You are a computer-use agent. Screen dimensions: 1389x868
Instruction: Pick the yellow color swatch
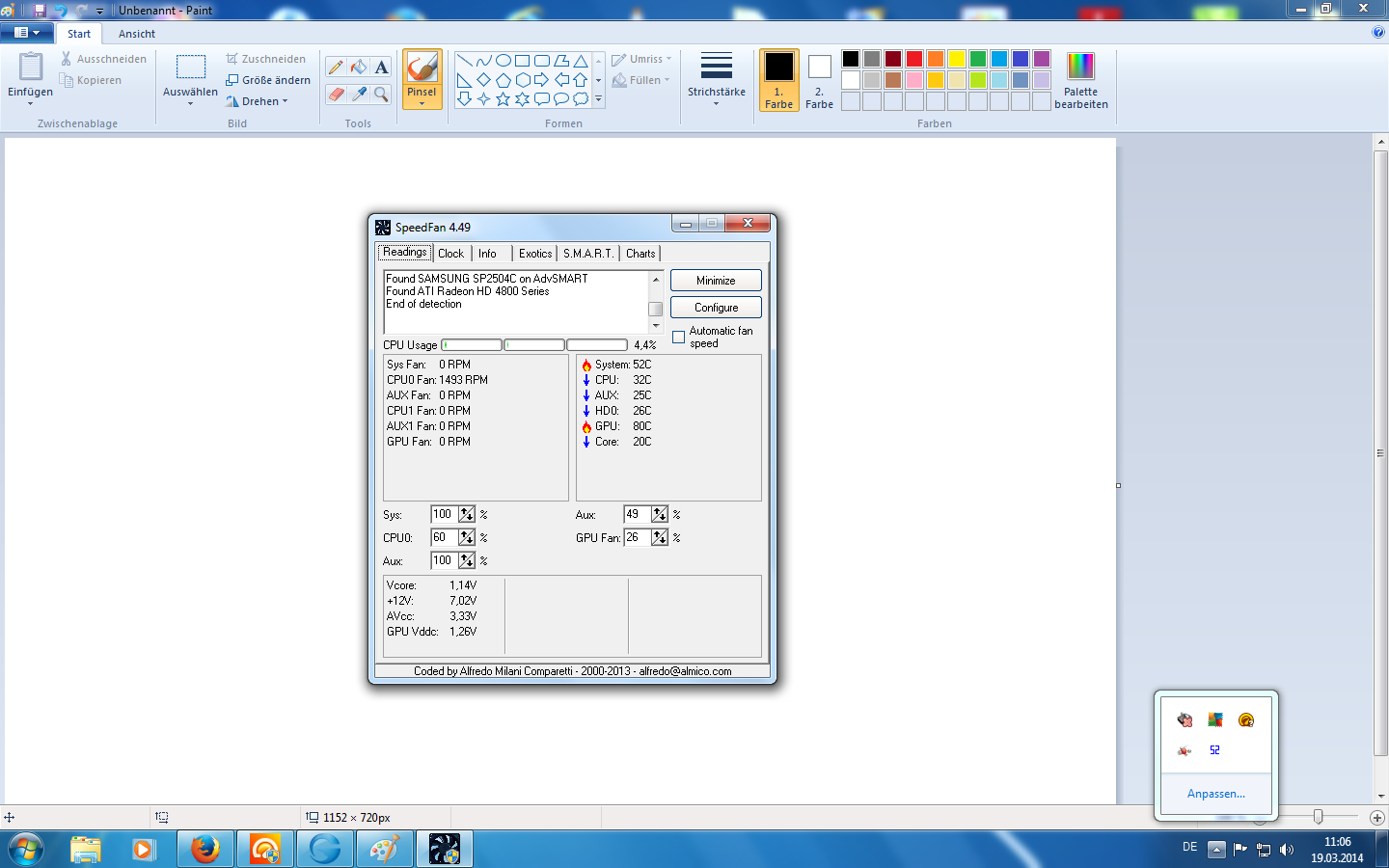click(957, 59)
